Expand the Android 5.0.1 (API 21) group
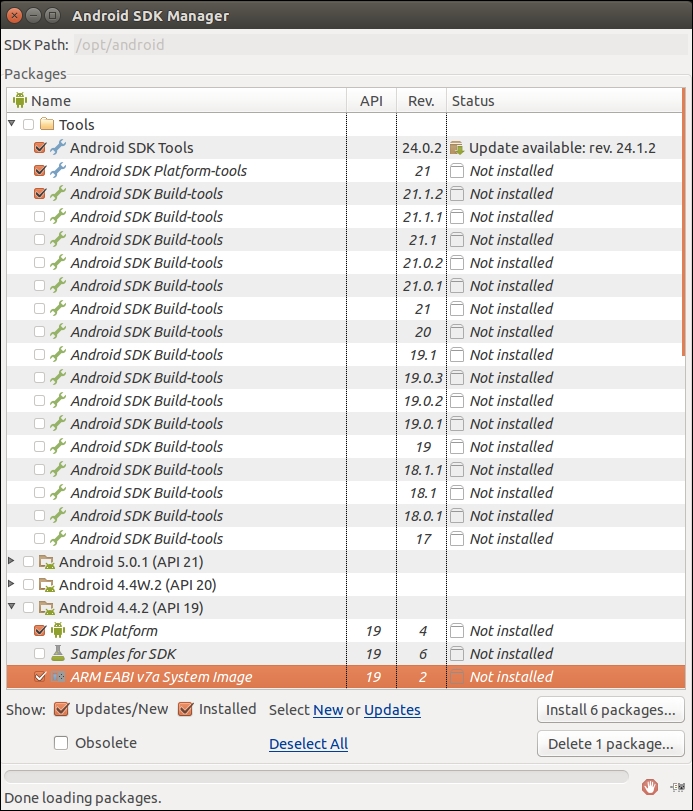The image size is (693, 811). (x=12, y=562)
